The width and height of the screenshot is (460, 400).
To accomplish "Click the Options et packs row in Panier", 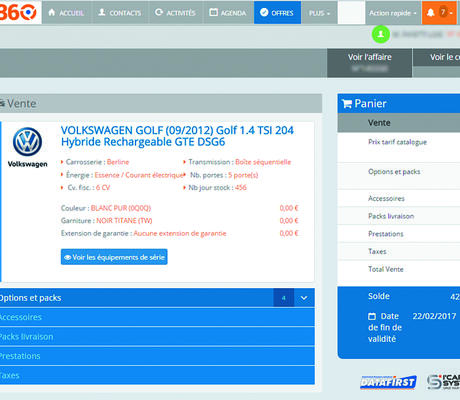I will [399, 176].
